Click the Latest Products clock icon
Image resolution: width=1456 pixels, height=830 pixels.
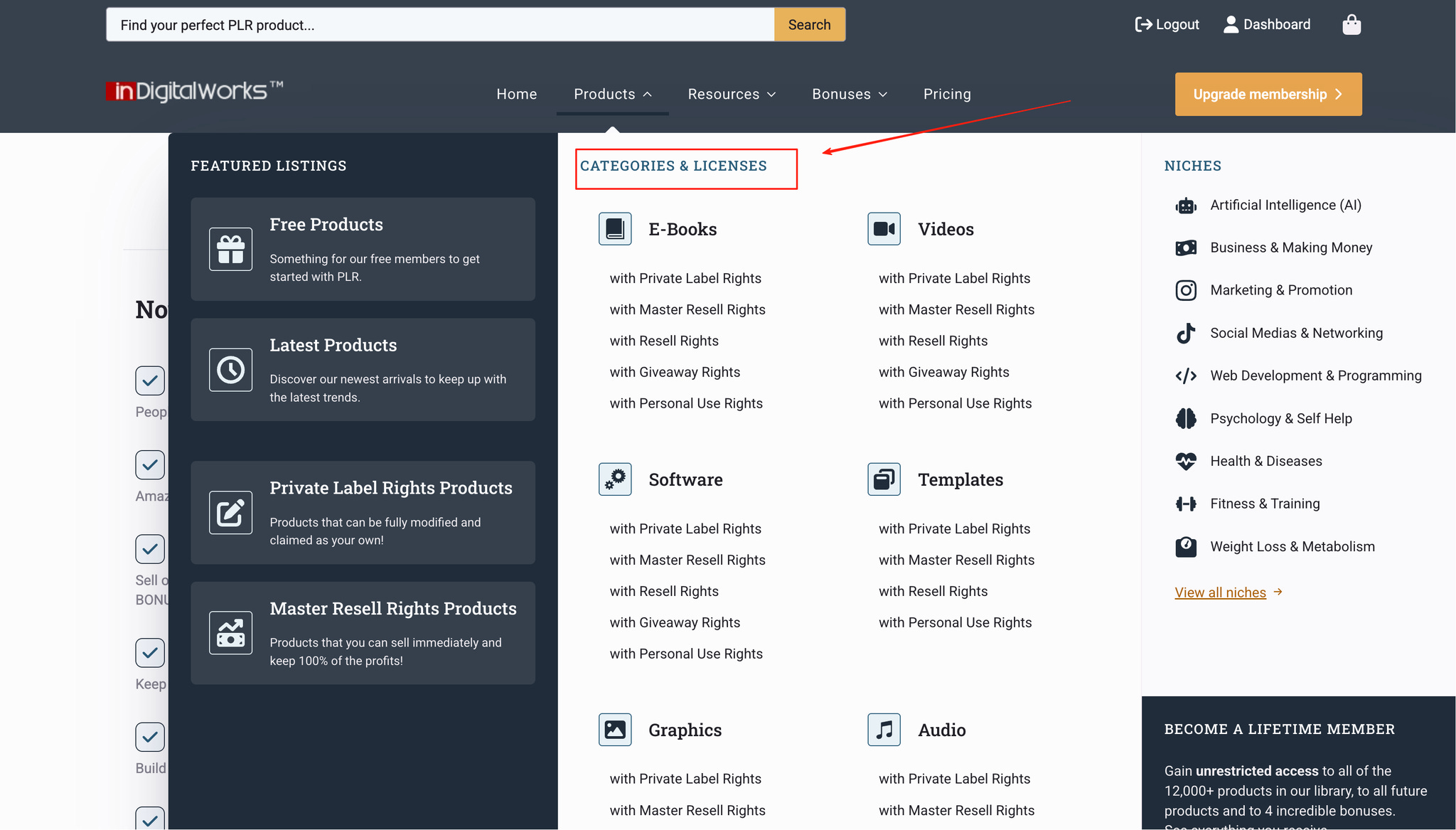[x=230, y=370]
